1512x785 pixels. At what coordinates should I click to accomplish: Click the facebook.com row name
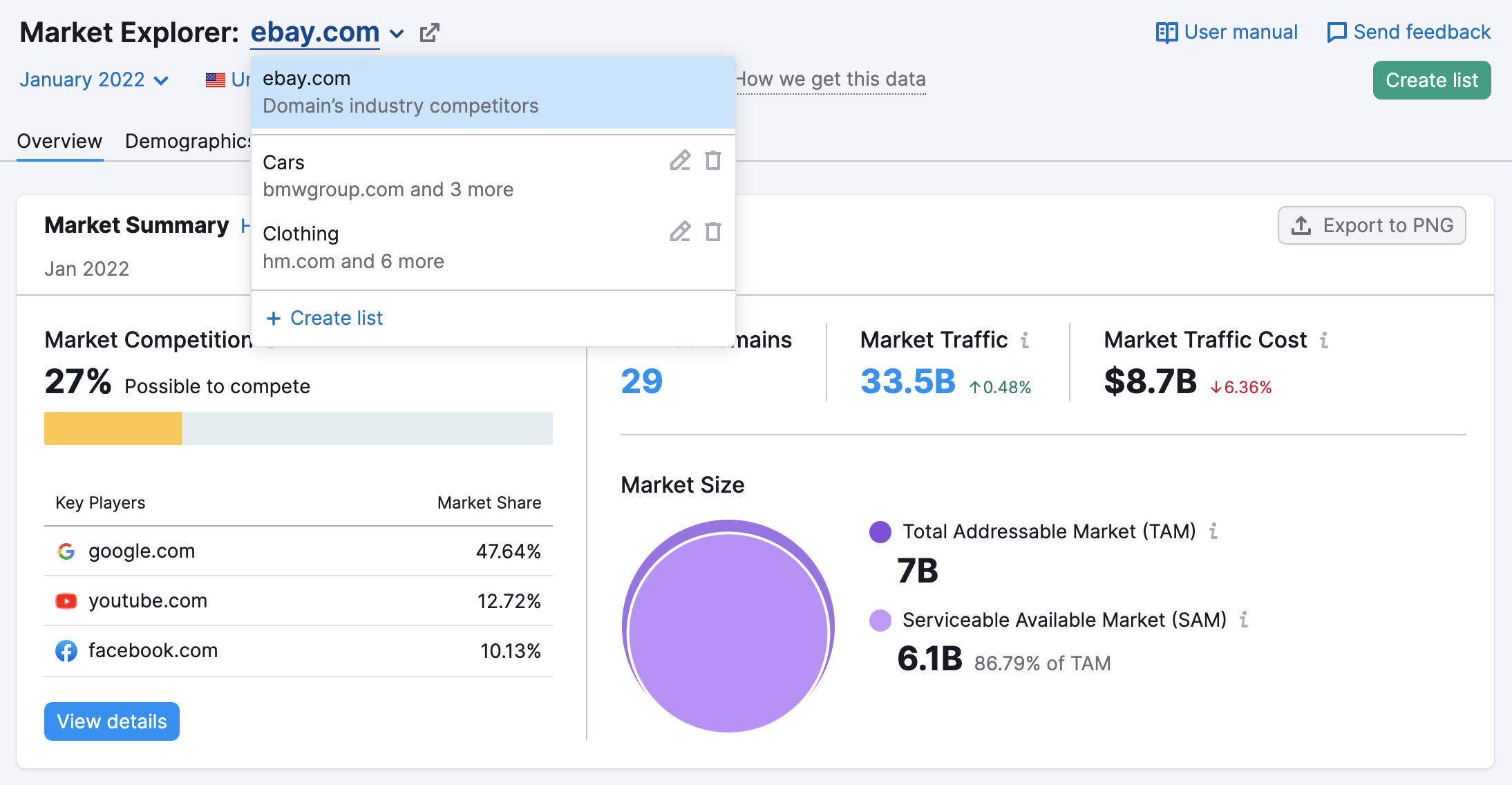point(153,651)
